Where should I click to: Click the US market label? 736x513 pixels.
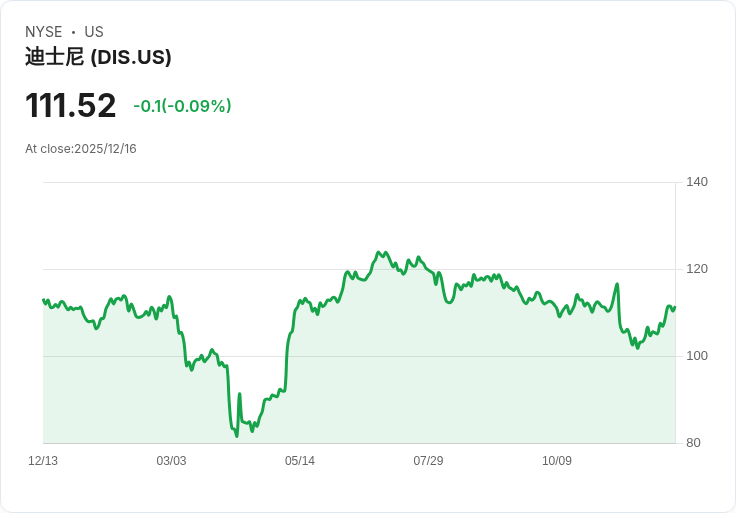(x=94, y=32)
